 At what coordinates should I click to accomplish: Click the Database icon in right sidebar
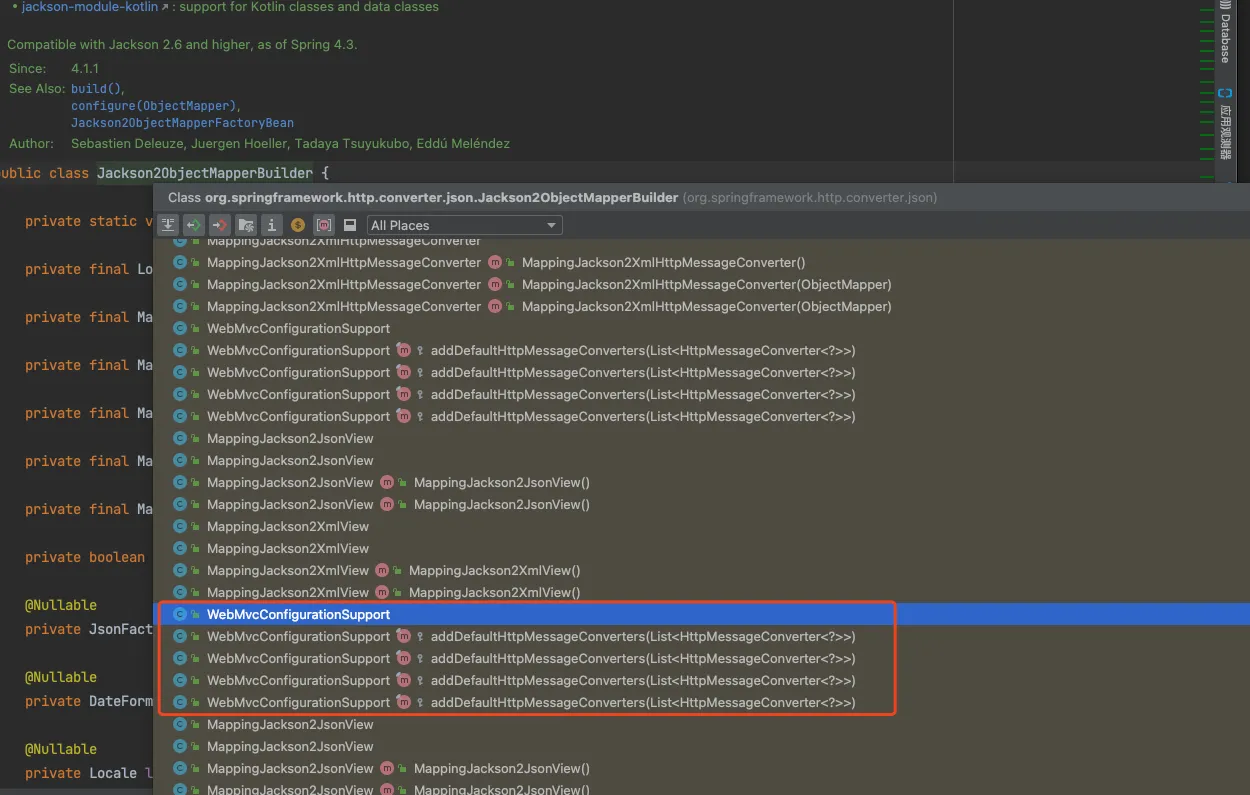1224,6
